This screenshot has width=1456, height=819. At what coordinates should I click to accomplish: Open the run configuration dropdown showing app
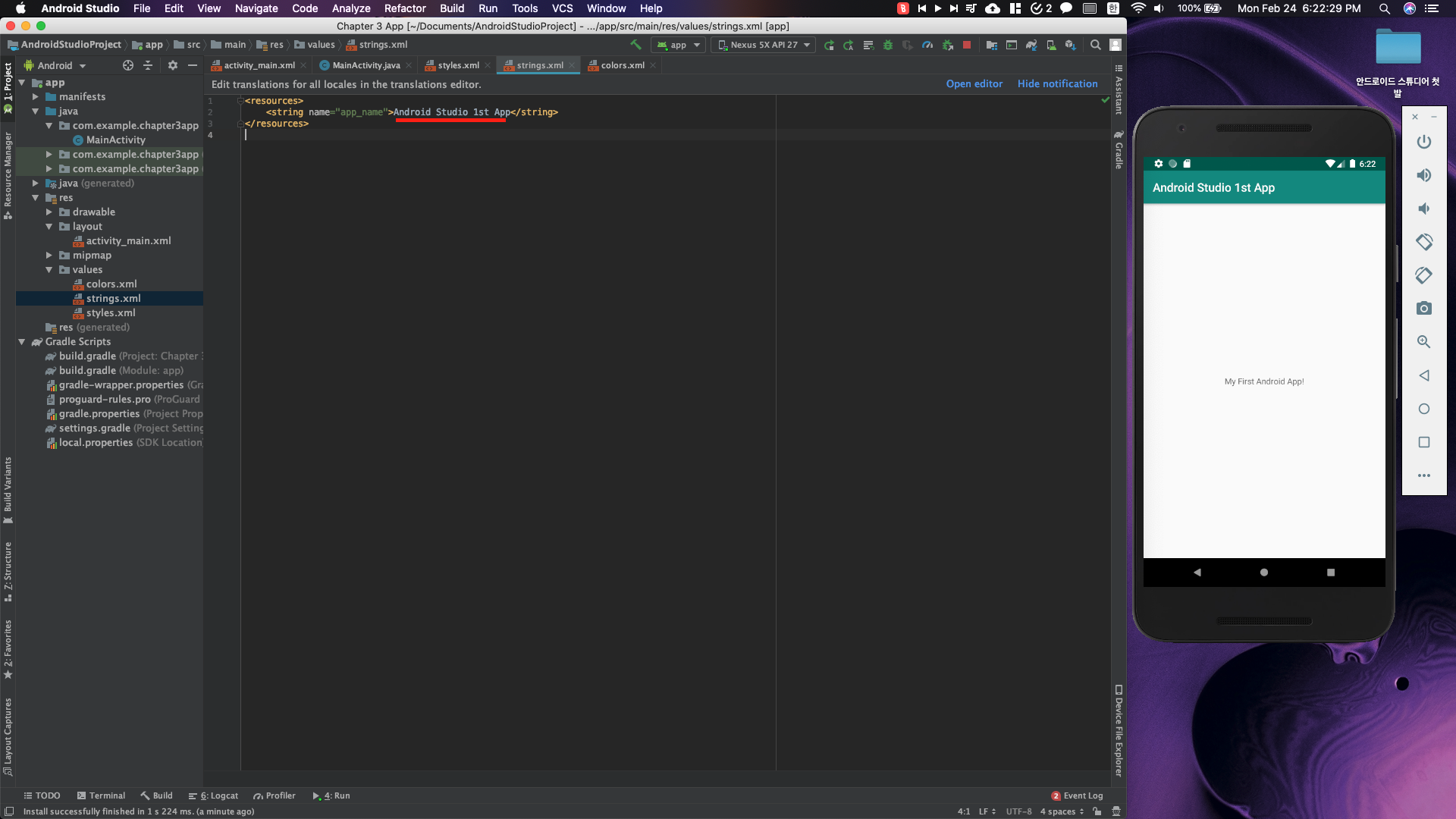coord(677,45)
